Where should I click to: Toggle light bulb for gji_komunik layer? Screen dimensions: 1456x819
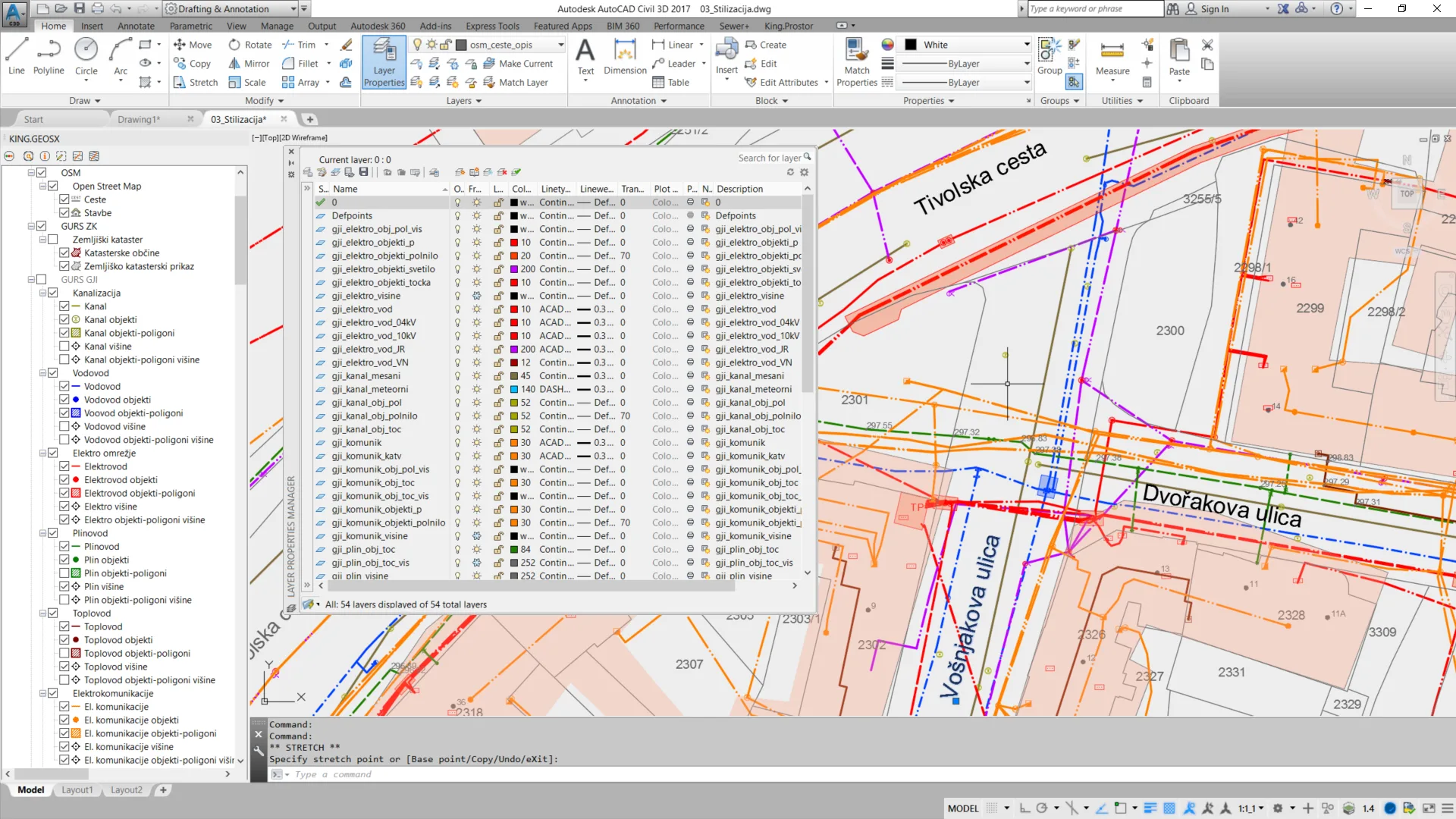coord(457,443)
